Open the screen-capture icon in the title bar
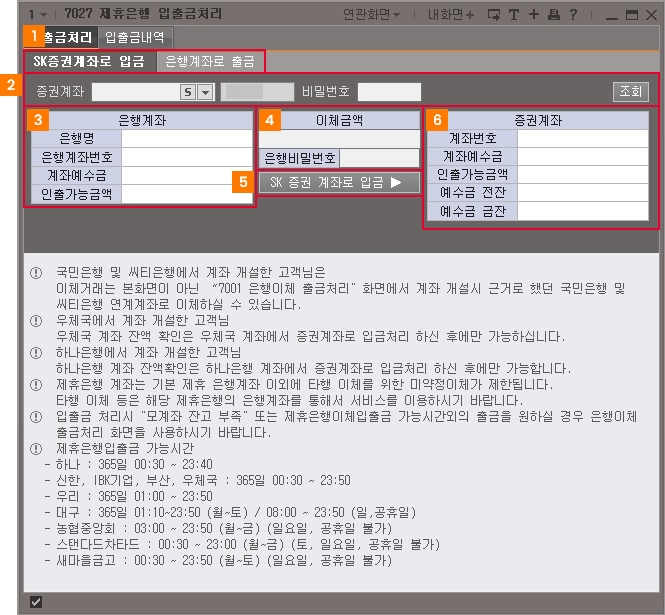The width and height of the screenshot is (665, 615). (494, 15)
